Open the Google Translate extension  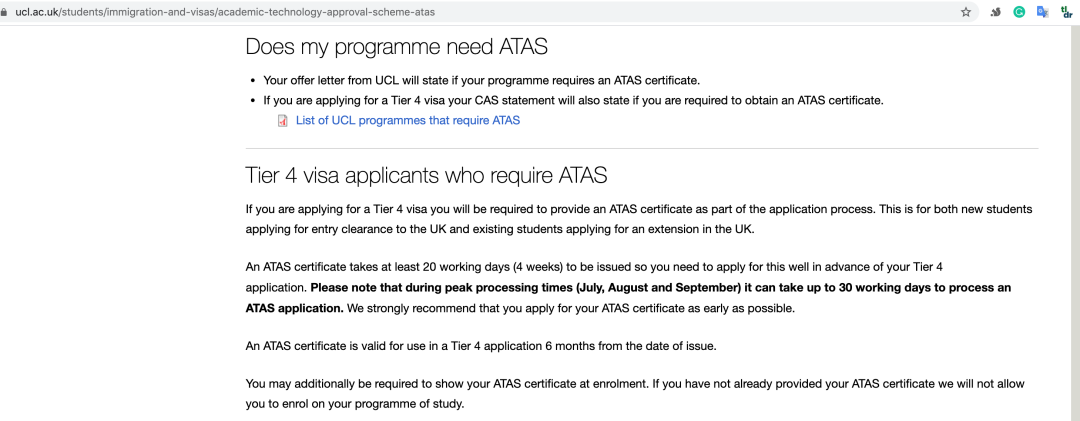click(x=1042, y=13)
